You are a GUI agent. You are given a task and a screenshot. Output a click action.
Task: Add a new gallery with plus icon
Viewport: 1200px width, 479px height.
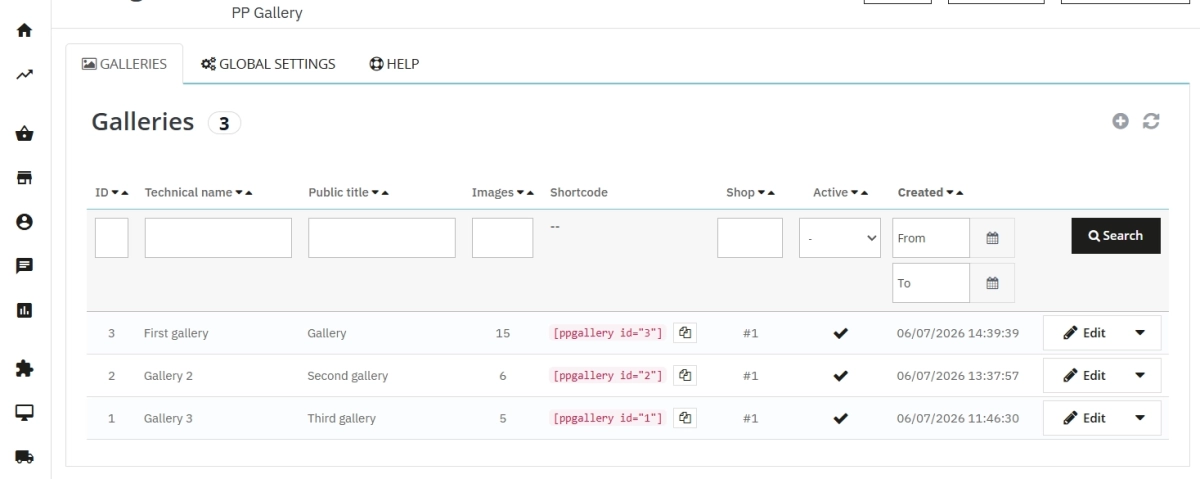point(1121,121)
